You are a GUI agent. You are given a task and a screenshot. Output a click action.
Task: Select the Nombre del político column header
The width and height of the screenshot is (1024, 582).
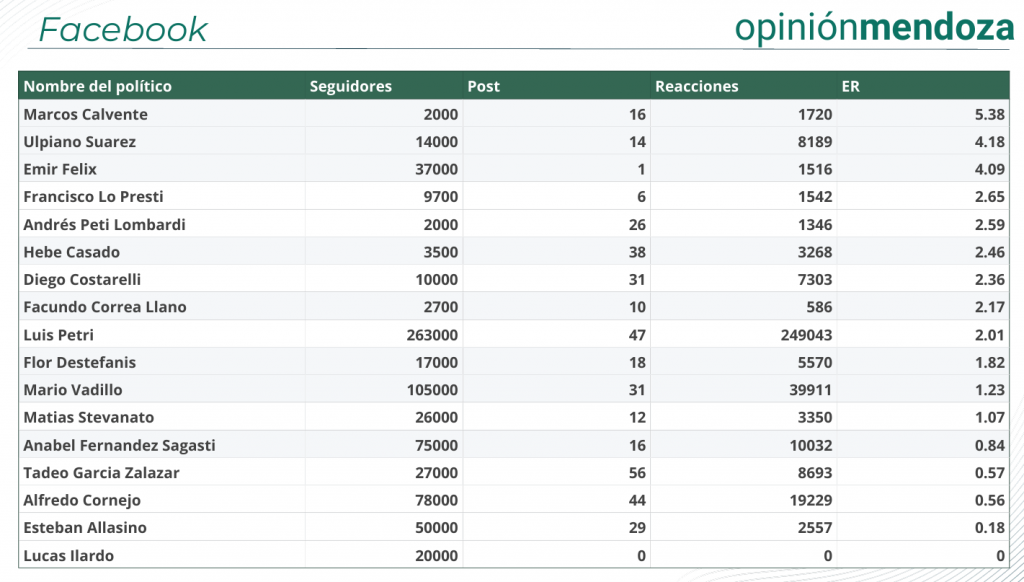(x=97, y=86)
